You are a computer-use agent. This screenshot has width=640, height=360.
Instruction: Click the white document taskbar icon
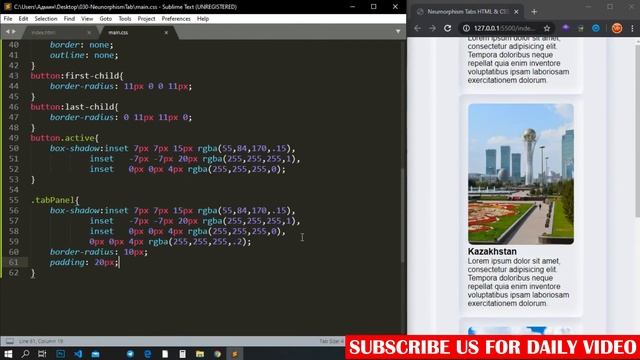coord(165,354)
